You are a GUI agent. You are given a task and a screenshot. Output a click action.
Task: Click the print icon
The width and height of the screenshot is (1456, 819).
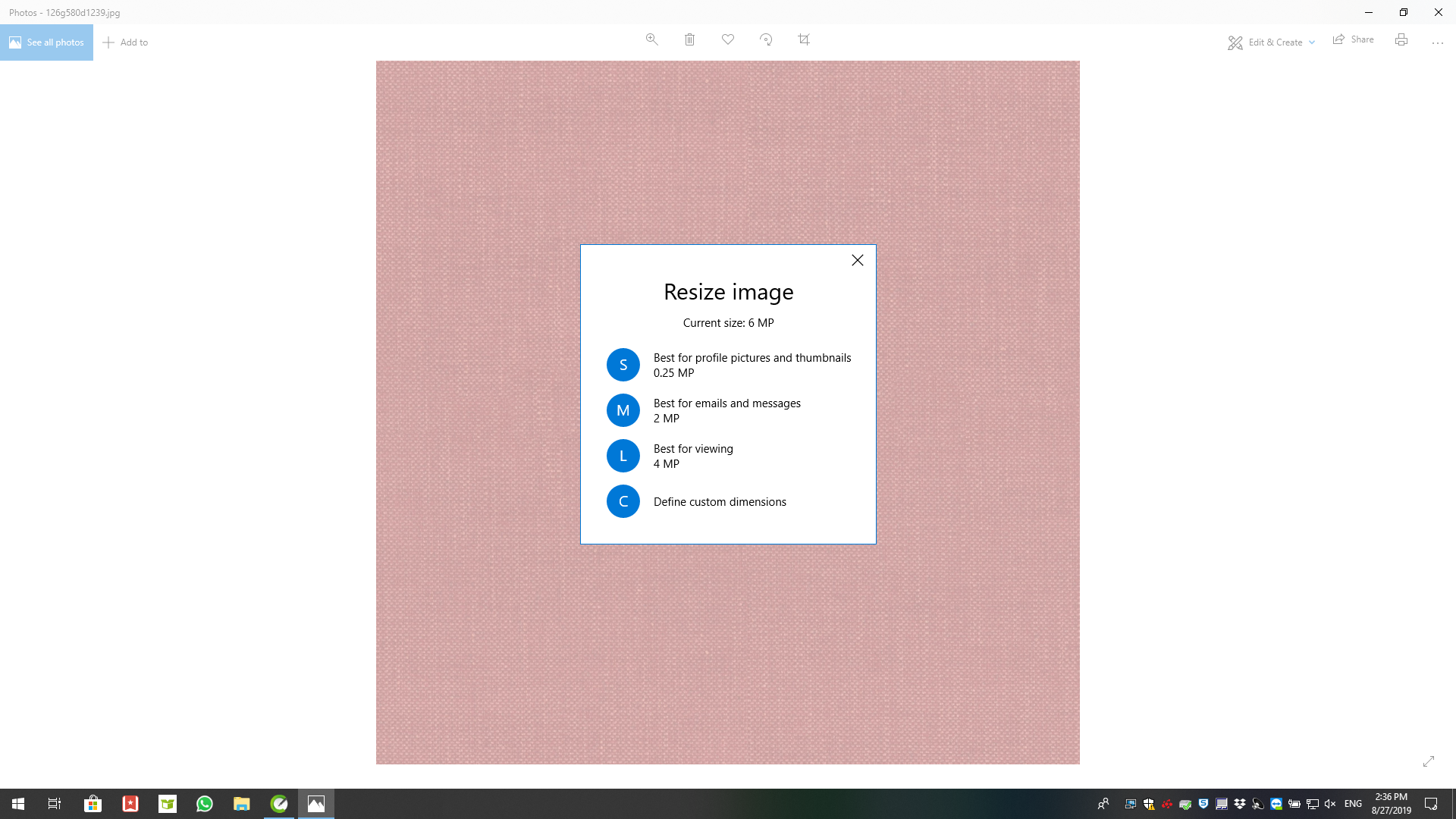coord(1401,40)
